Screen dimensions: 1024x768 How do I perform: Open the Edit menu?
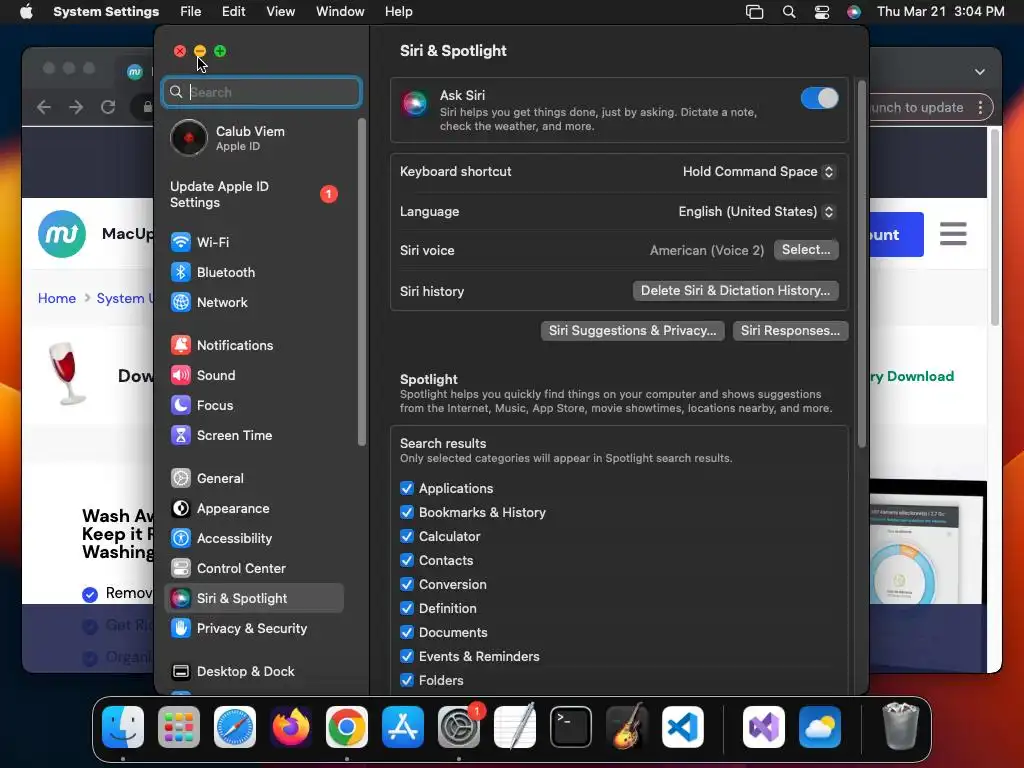coord(234,12)
